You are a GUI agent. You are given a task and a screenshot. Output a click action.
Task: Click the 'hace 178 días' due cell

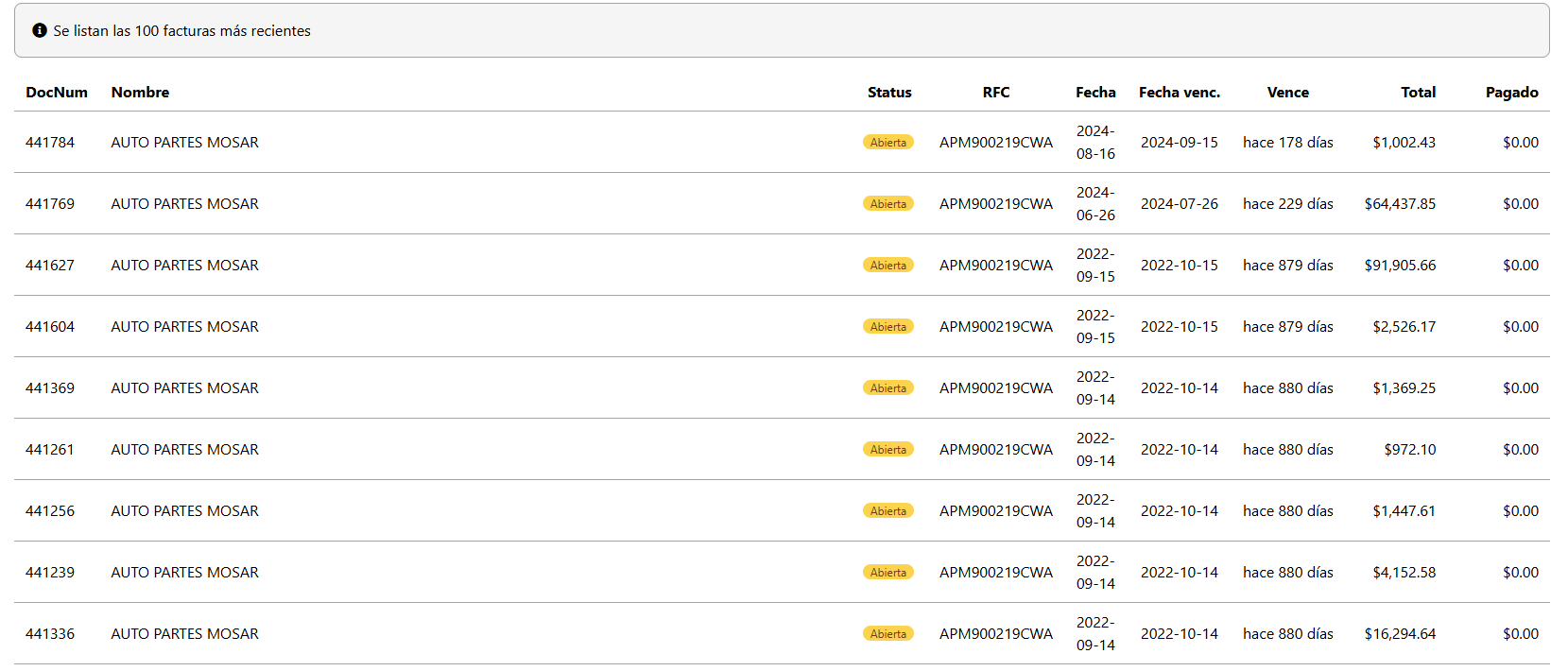pyautogui.click(x=1287, y=142)
